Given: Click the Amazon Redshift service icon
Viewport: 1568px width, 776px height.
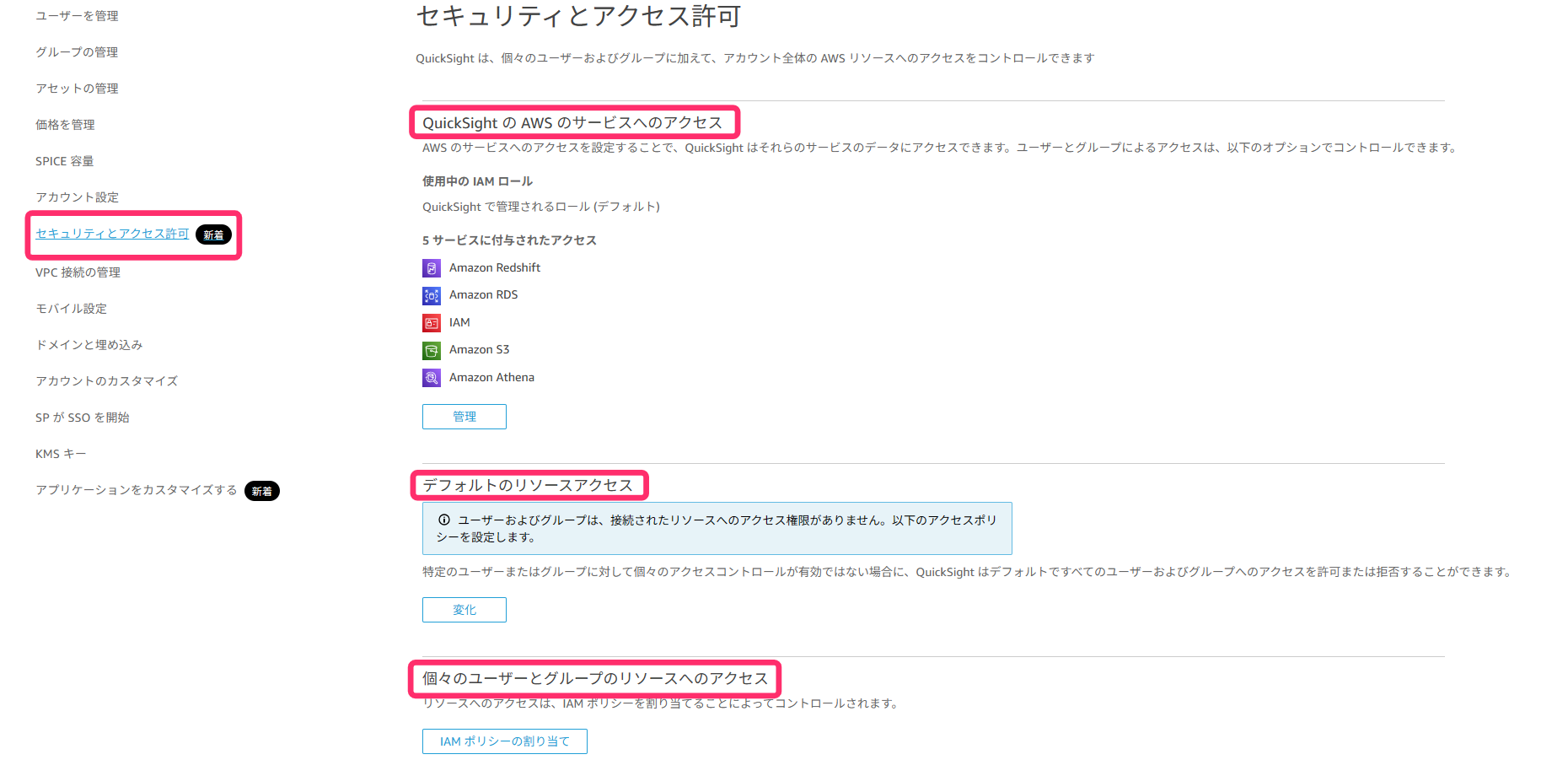Looking at the screenshot, I should pyautogui.click(x=432, y=268).
